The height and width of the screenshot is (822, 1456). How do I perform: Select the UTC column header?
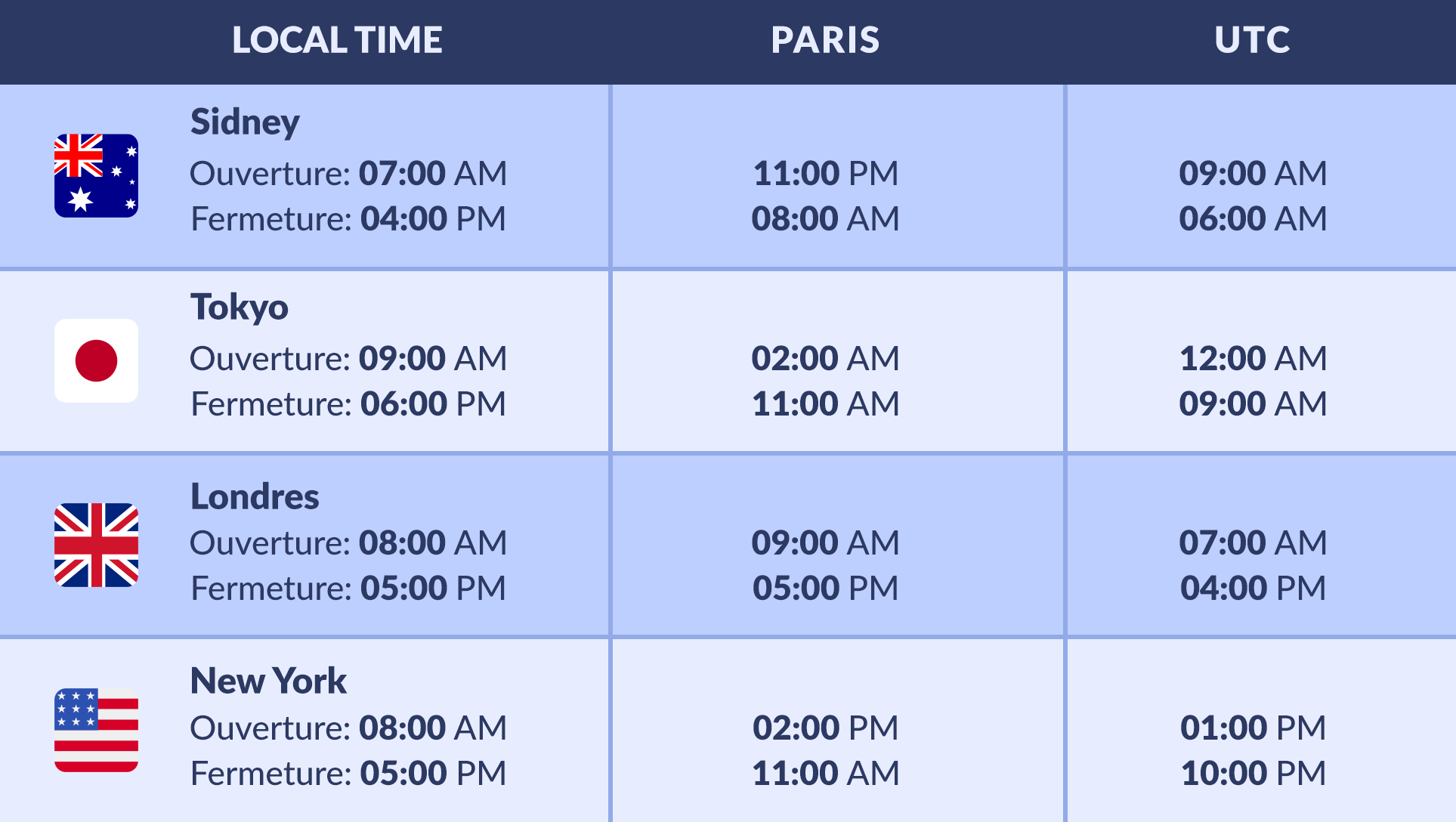click(x=1252, y=40)
